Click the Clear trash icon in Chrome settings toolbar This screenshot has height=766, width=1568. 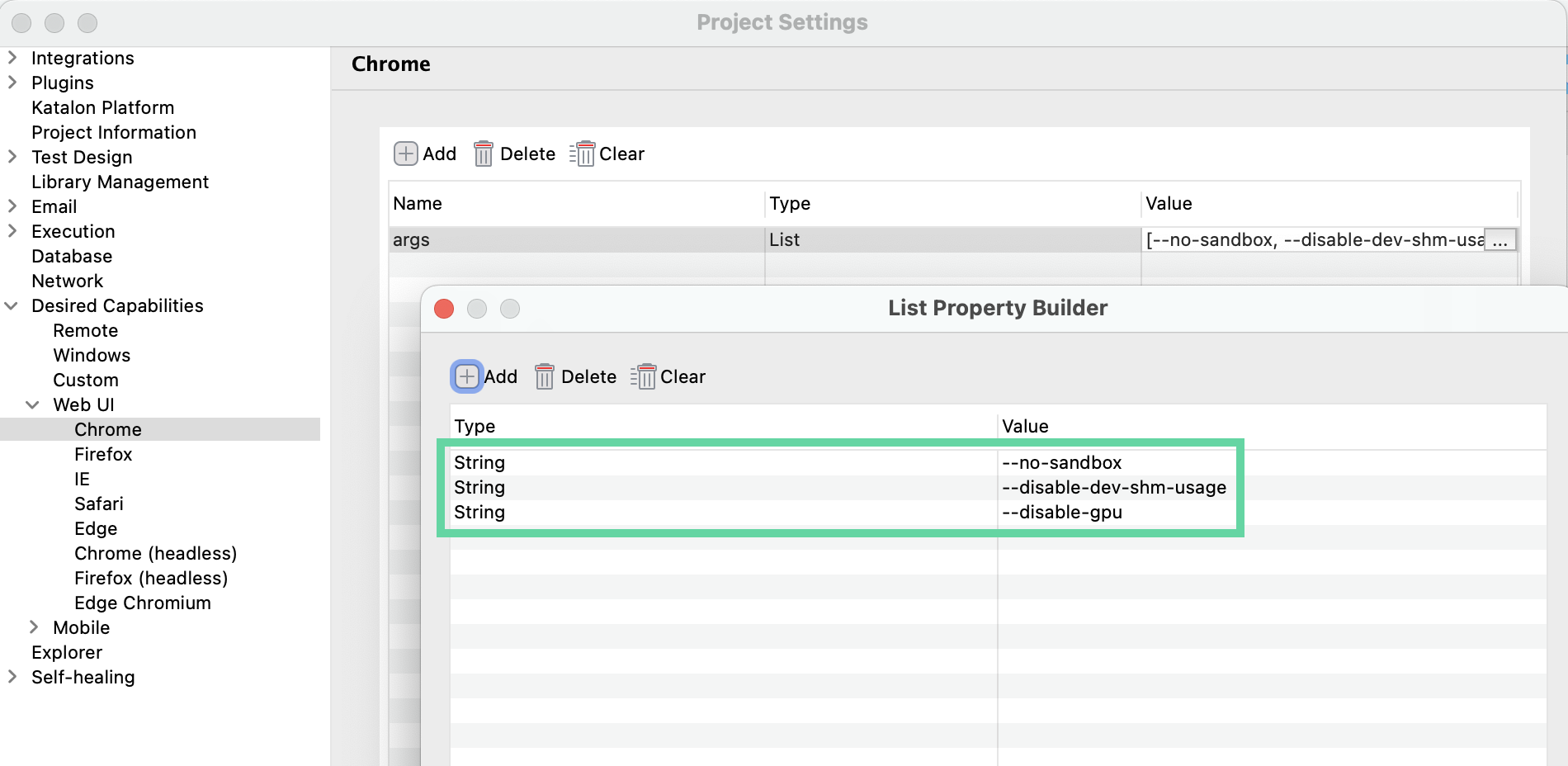[x=583, y=154]
